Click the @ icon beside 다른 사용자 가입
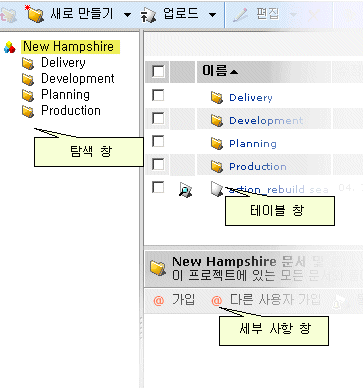363x388 pixels. pos(217,301)
